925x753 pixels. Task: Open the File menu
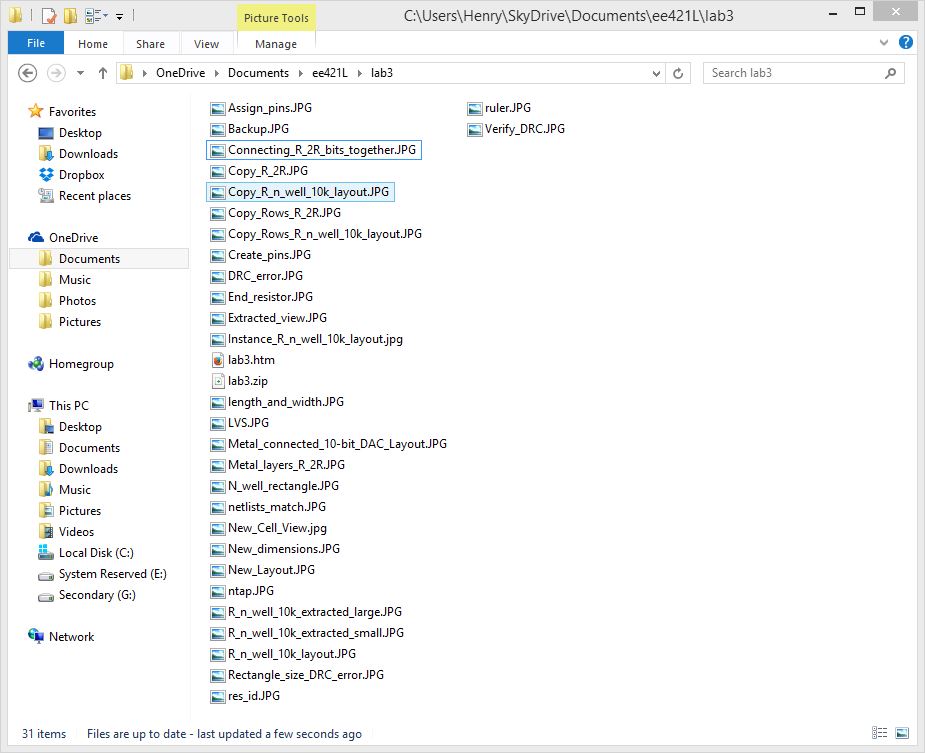pos(35,43)
